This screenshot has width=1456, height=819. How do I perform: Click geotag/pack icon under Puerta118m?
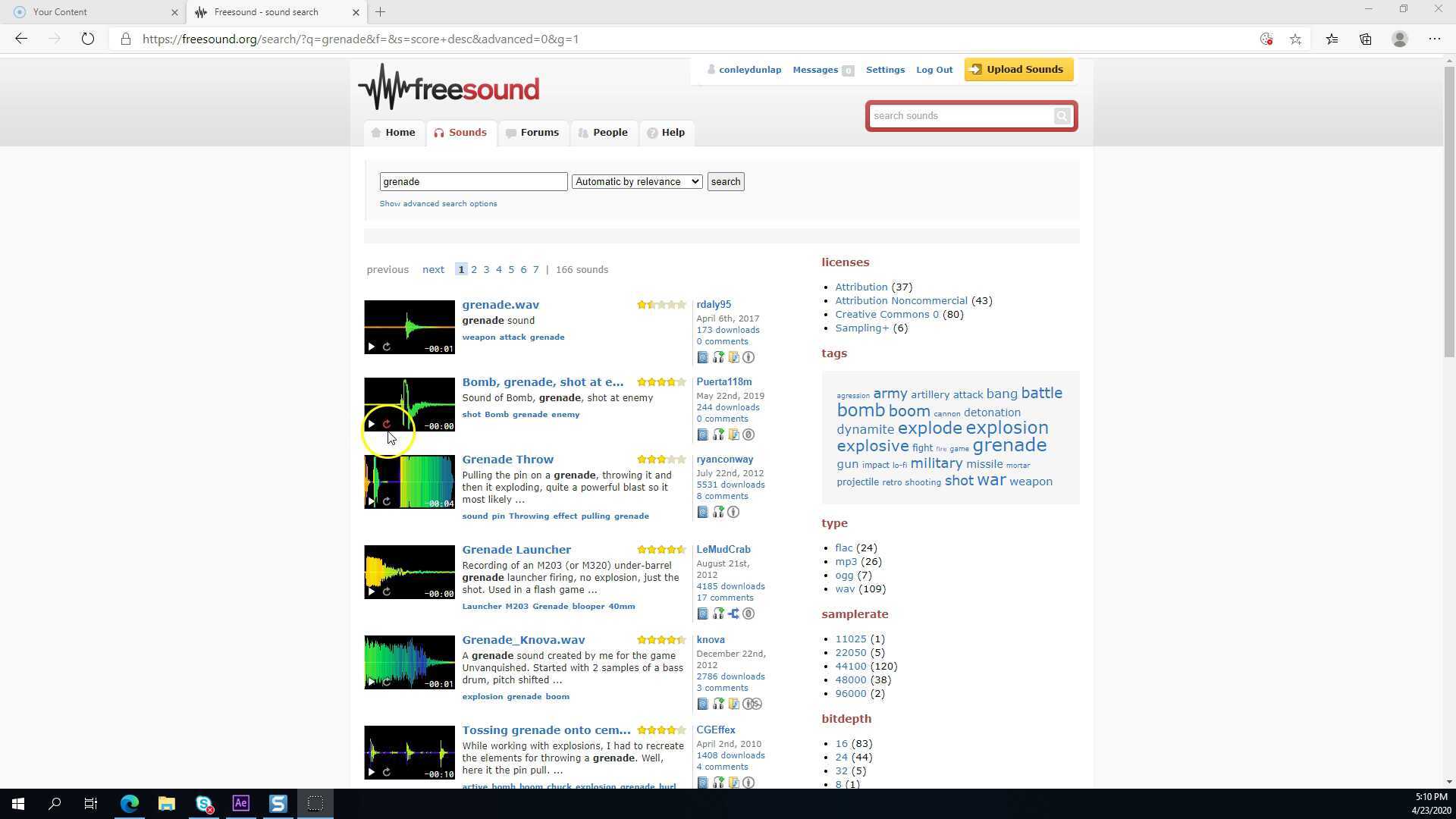[733, 435]
